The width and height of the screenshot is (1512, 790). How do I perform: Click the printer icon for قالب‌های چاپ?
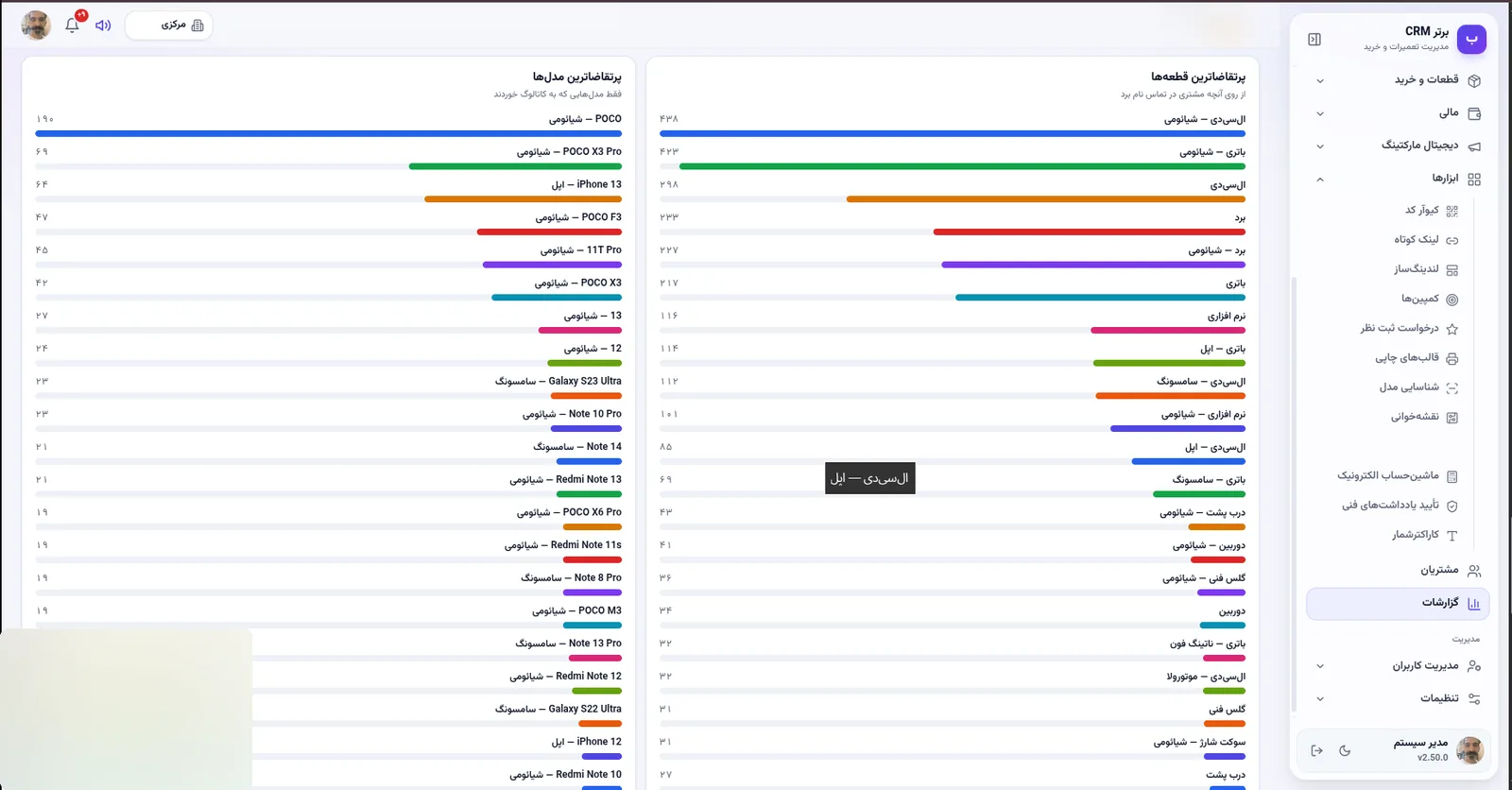tap(1452, 358)
